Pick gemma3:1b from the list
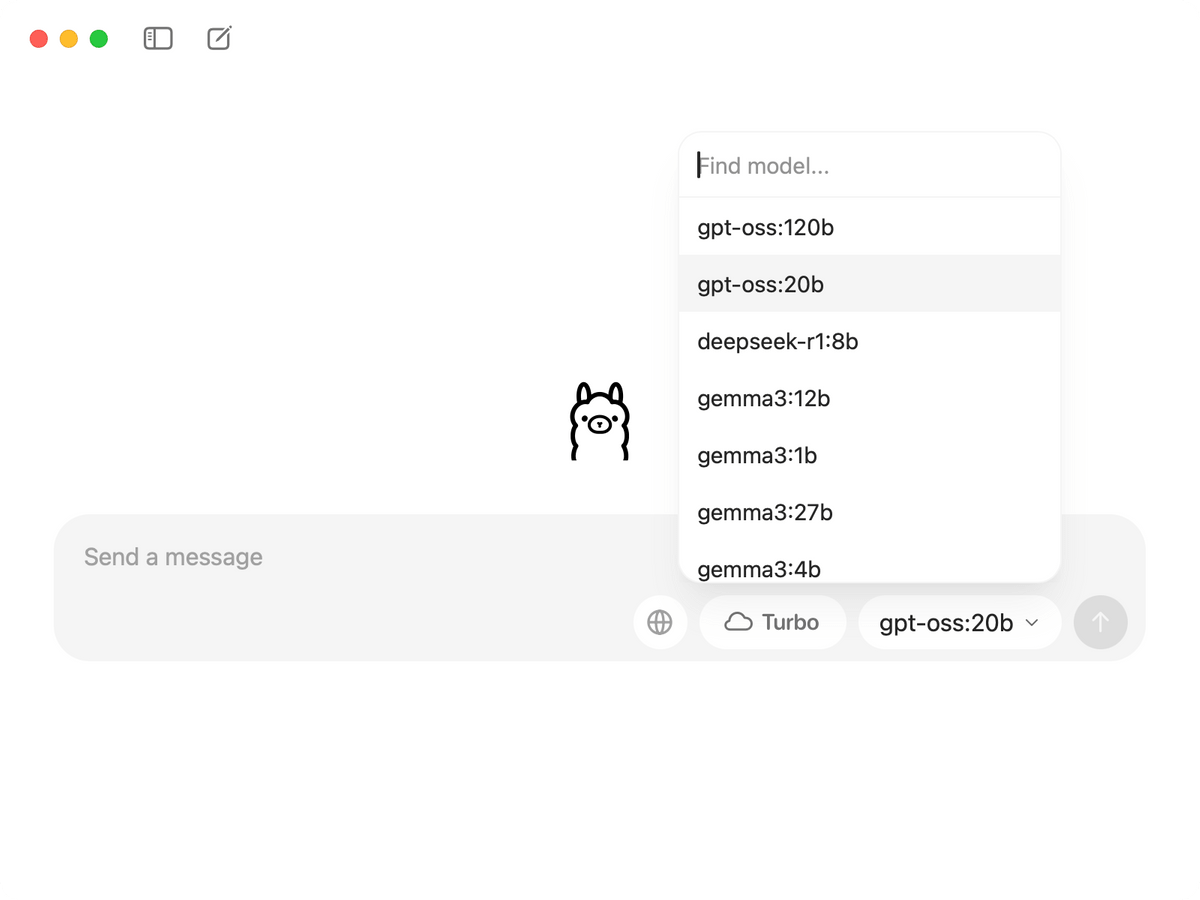The width and height of the screenshot is (1200, 900). 869,455
